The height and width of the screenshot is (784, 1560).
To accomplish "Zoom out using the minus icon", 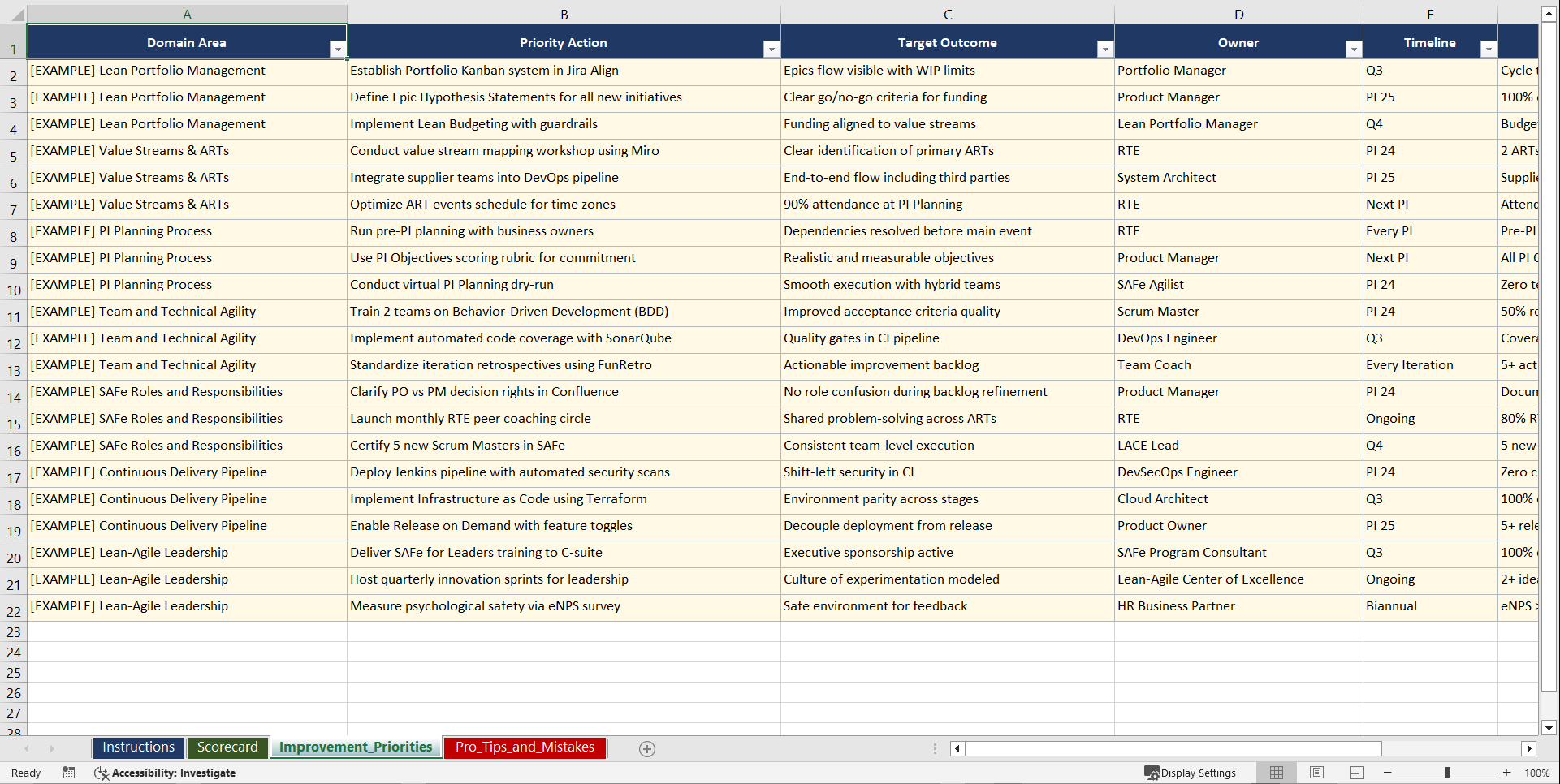I will [1388, 773].
